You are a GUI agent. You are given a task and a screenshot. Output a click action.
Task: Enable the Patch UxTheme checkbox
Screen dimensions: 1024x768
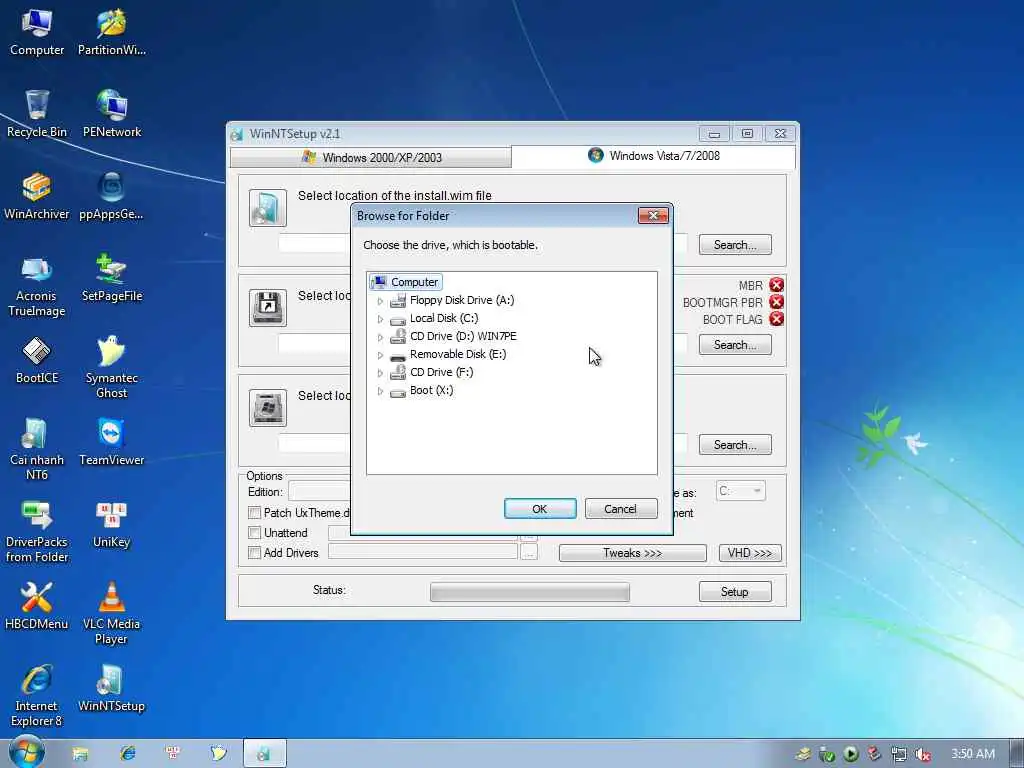coord(255,513)
